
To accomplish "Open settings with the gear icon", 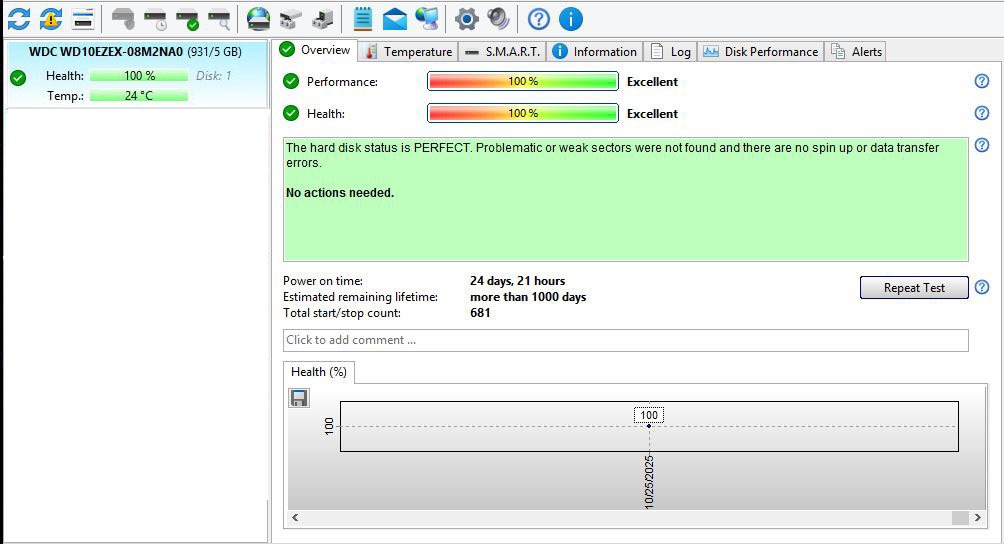I will (x=466, y=18).
